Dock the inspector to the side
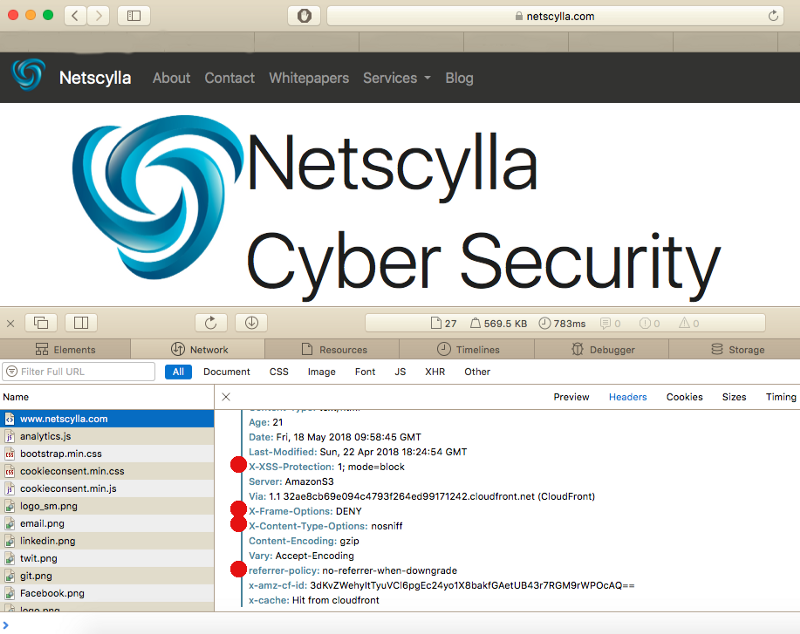The height and width of the screenshot is (634, 800). tap(81, 323)
